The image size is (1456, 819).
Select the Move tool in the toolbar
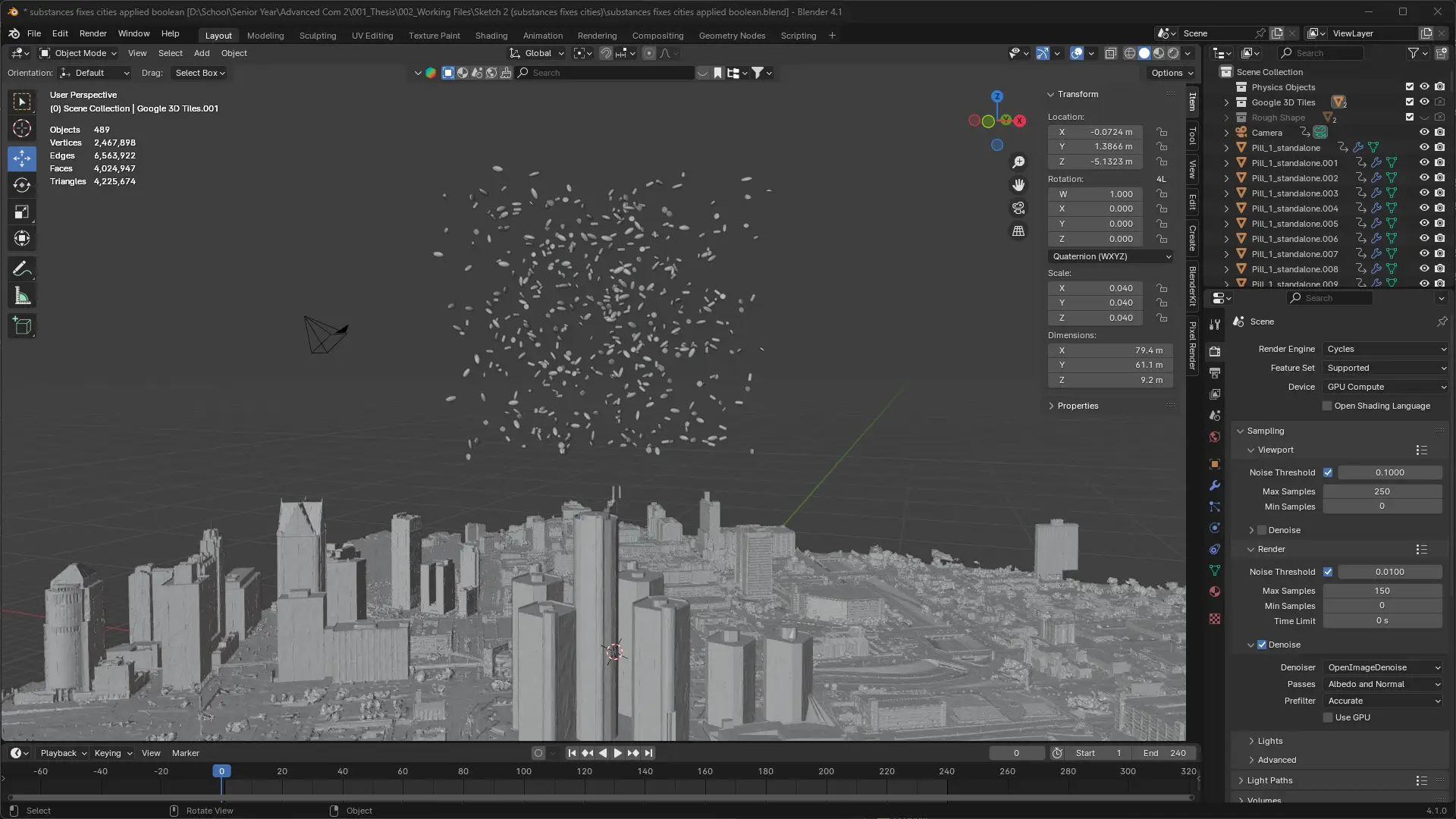click(x=22, y=158)
